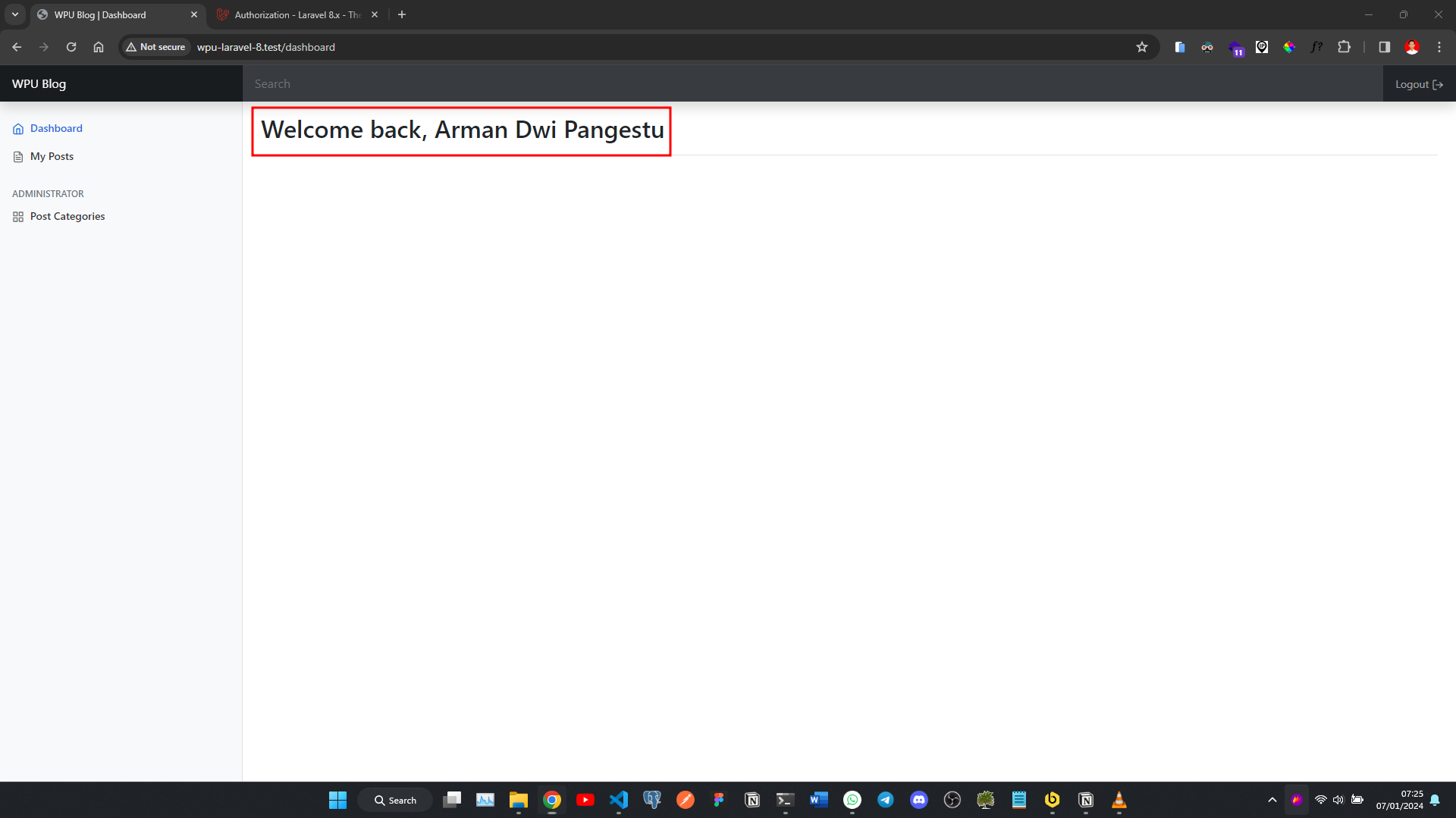
Task: Click the WPU Blog brand link
Action: 39,84
